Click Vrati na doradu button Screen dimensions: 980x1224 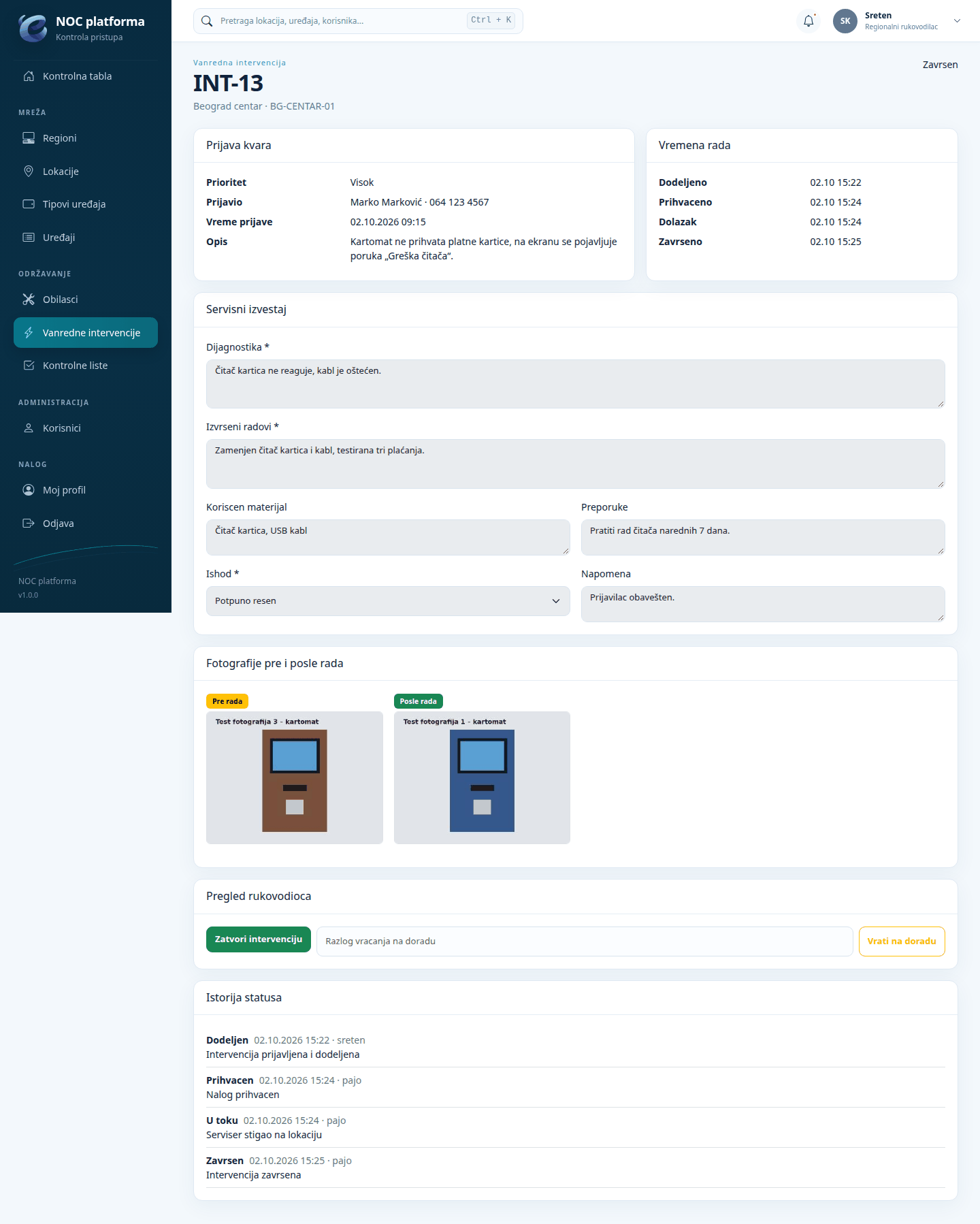[x=902, y=941]
